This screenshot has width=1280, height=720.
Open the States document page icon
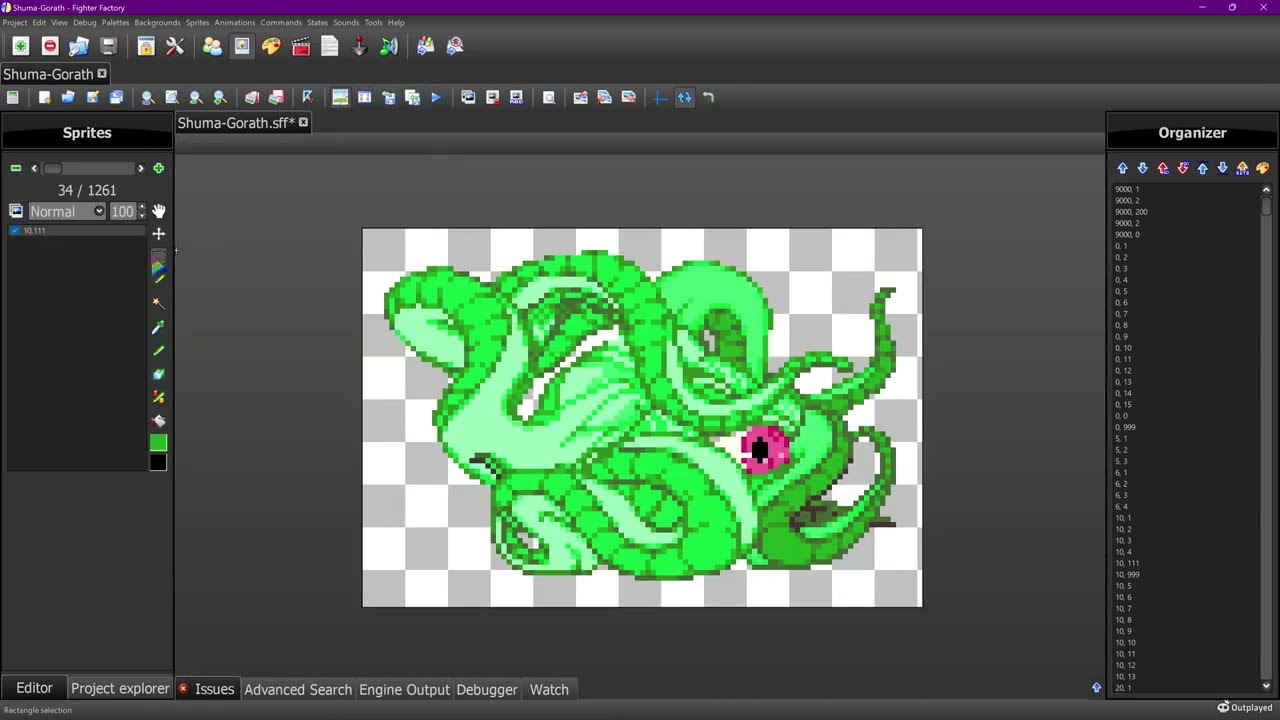click(330, 46)
